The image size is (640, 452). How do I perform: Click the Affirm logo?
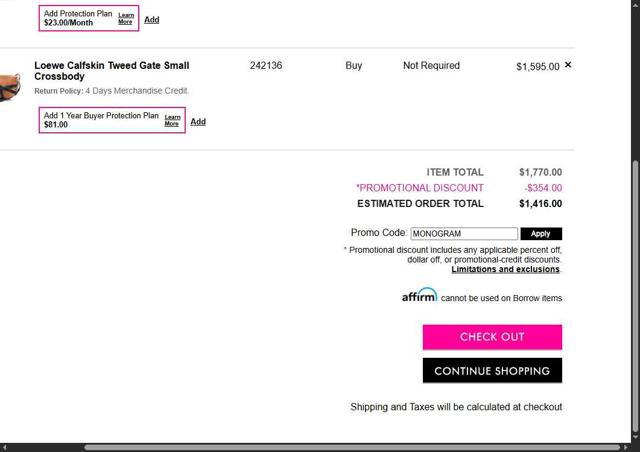point(419,295)
